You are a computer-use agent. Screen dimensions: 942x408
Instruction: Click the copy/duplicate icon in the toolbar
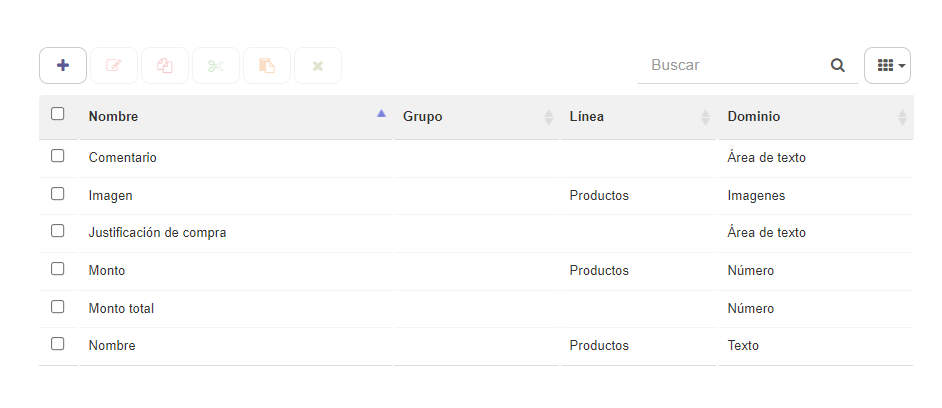coord(165,65)
